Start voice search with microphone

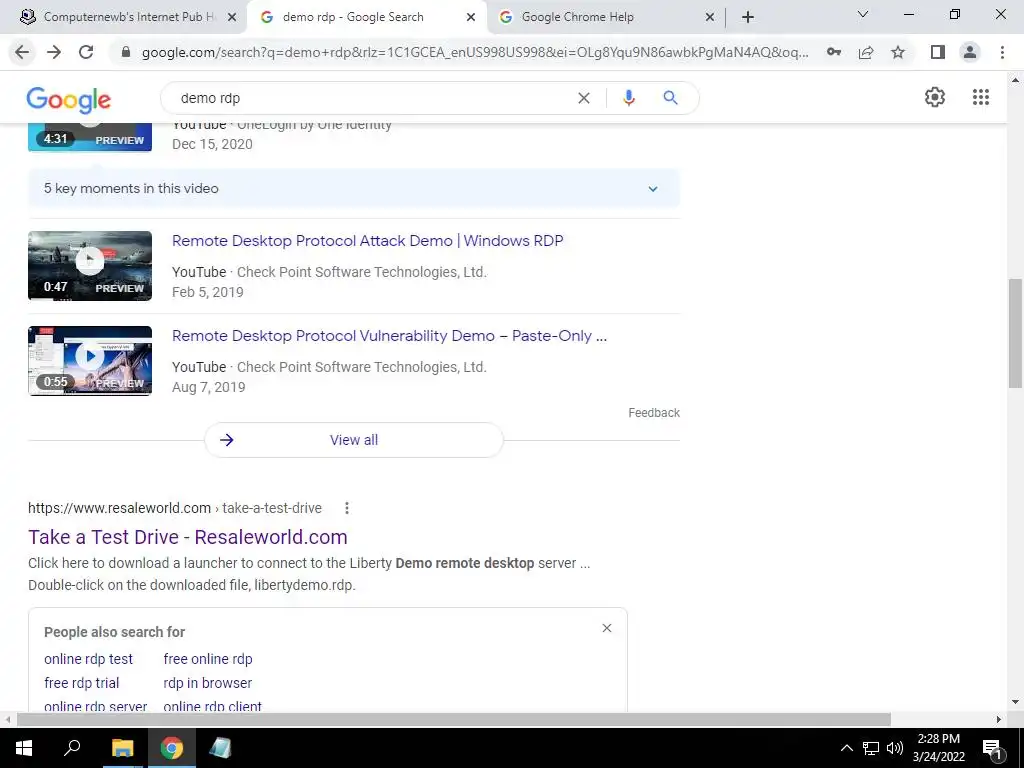(x=628, y=98)
